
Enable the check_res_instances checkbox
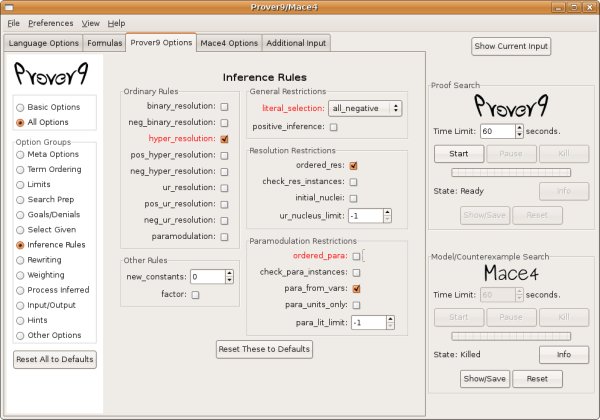[x=353, y=182]
